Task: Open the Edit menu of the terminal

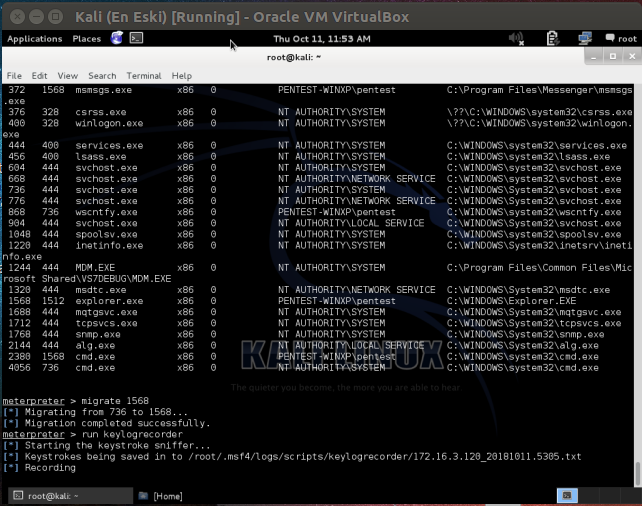Action: tap(39, 76)
